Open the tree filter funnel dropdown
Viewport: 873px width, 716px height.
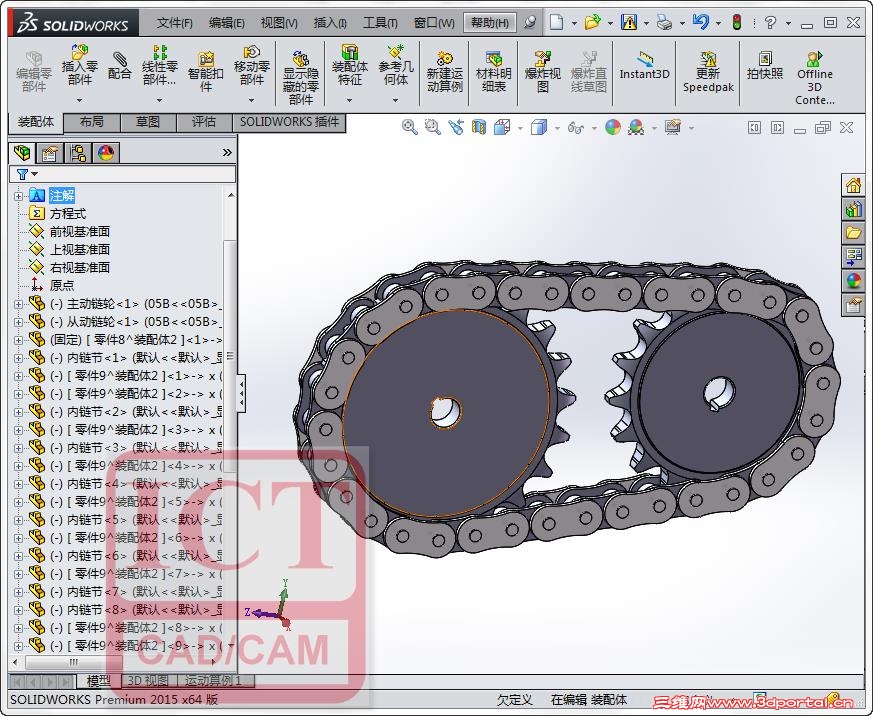point(27,174)
